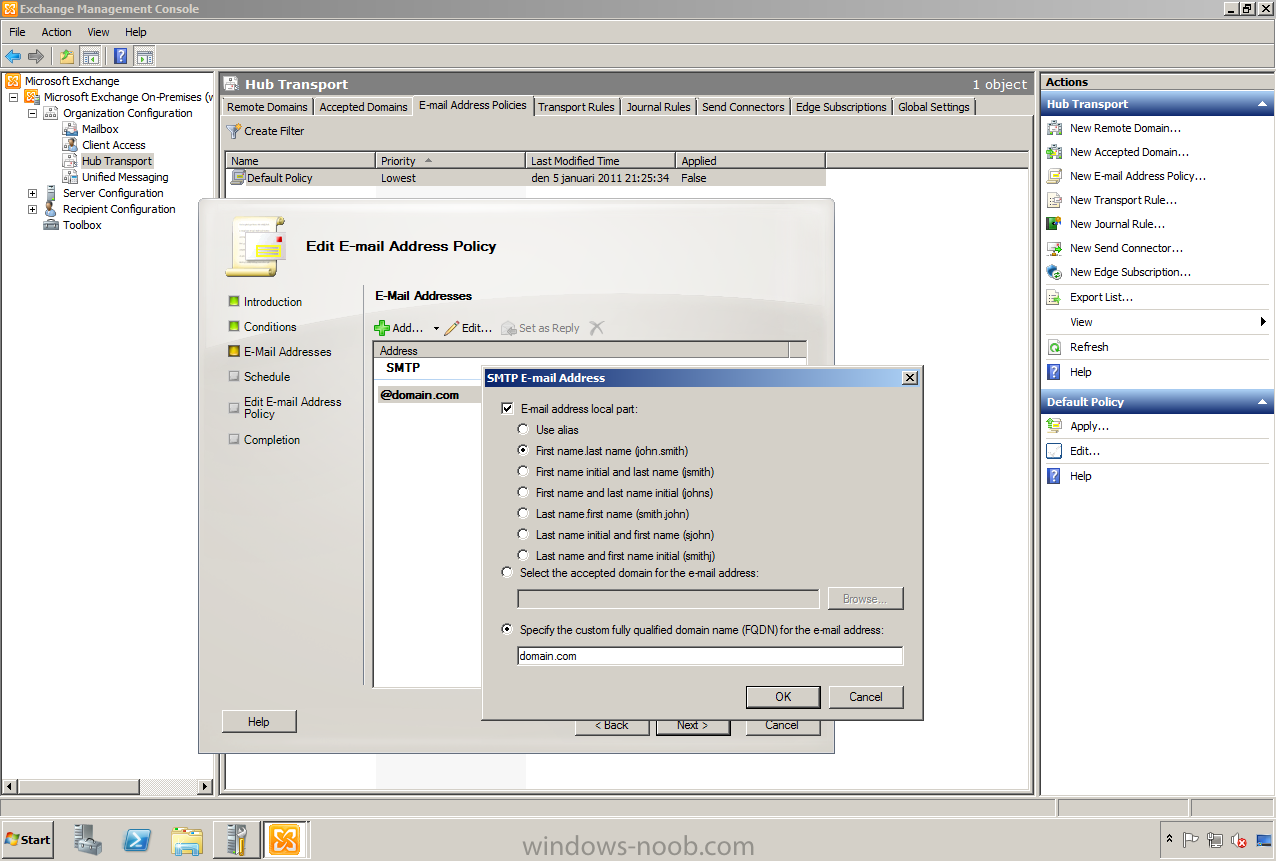Show hidden icons in the system tray
1276x861 pixels.
pyautogui.click(x=1169, y=839)
